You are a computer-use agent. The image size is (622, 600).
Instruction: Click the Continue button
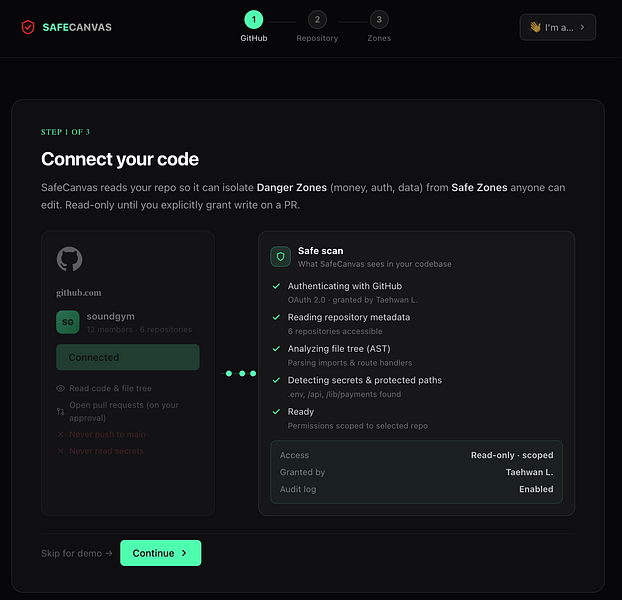(x=161, y=553)
